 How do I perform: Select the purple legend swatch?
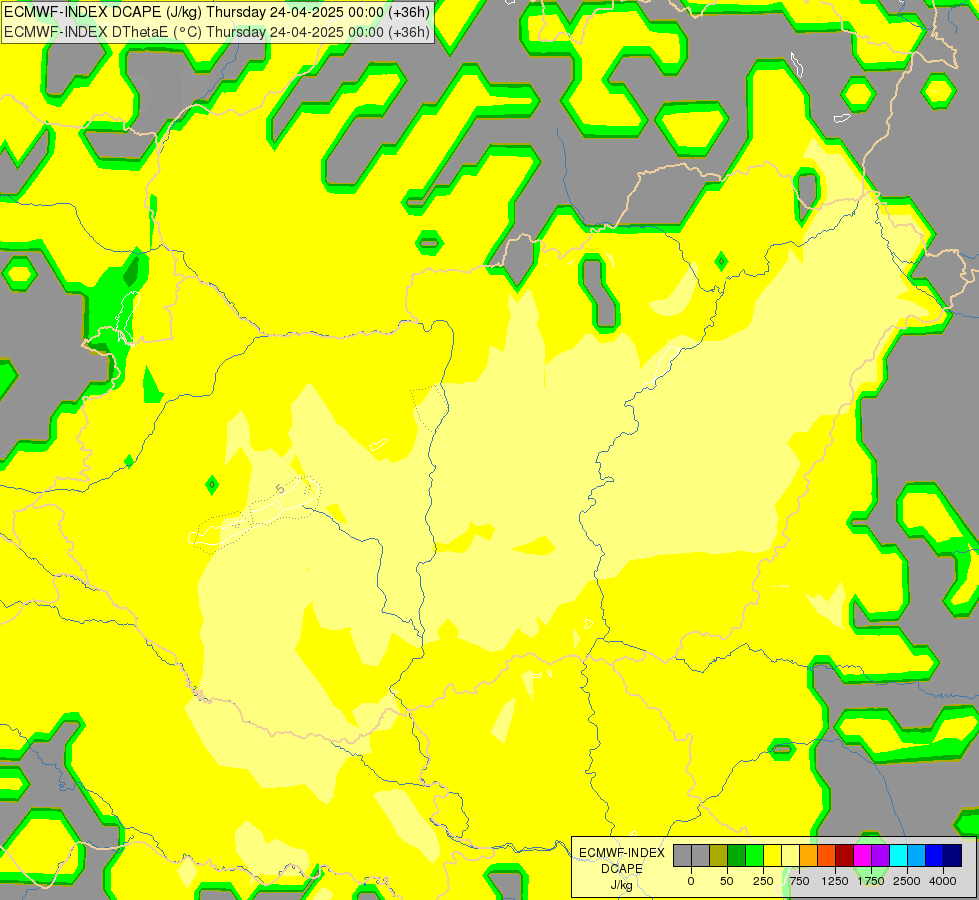pyautogui.click(x=880, y=855)
